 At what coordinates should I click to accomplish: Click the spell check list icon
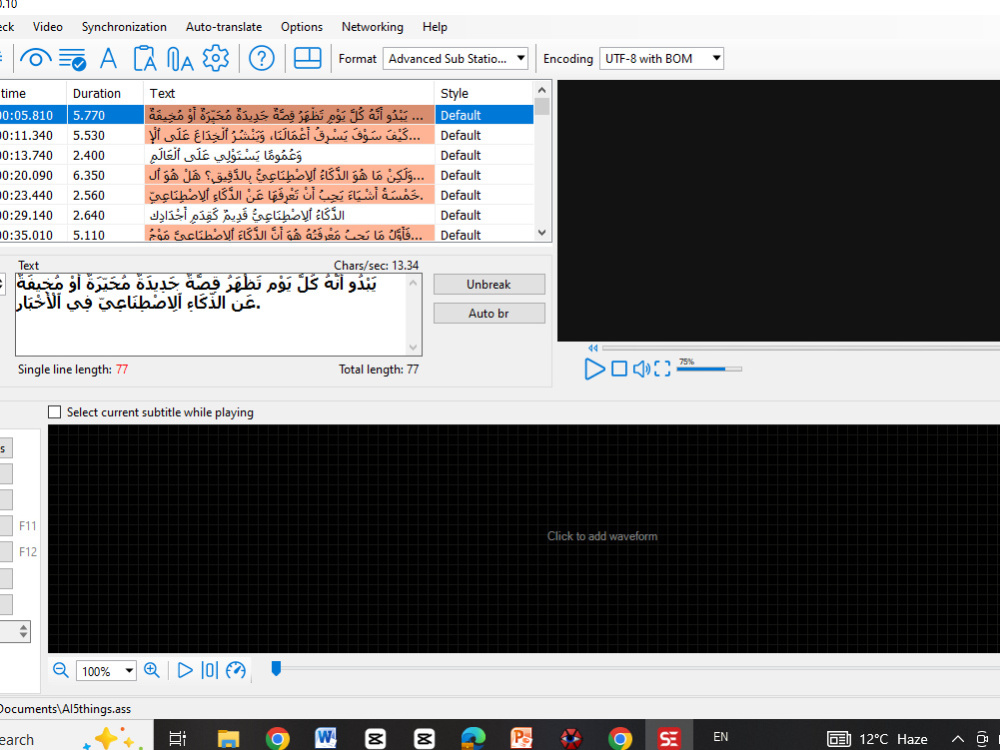click(x=72, y=59)
